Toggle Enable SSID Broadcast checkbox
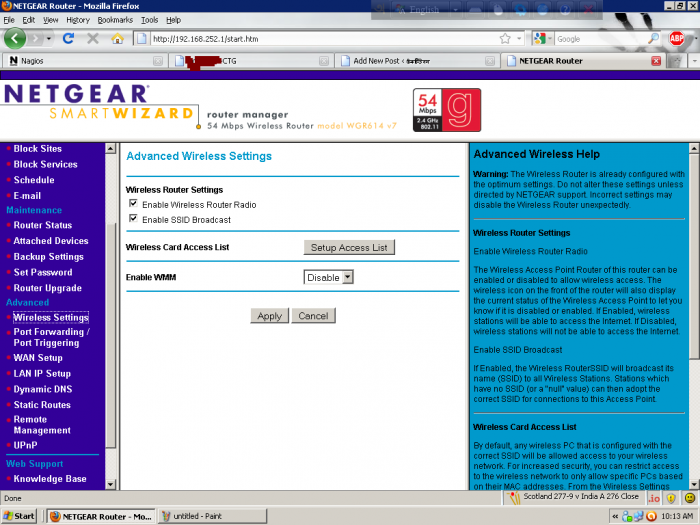 [x=133, y=218]
